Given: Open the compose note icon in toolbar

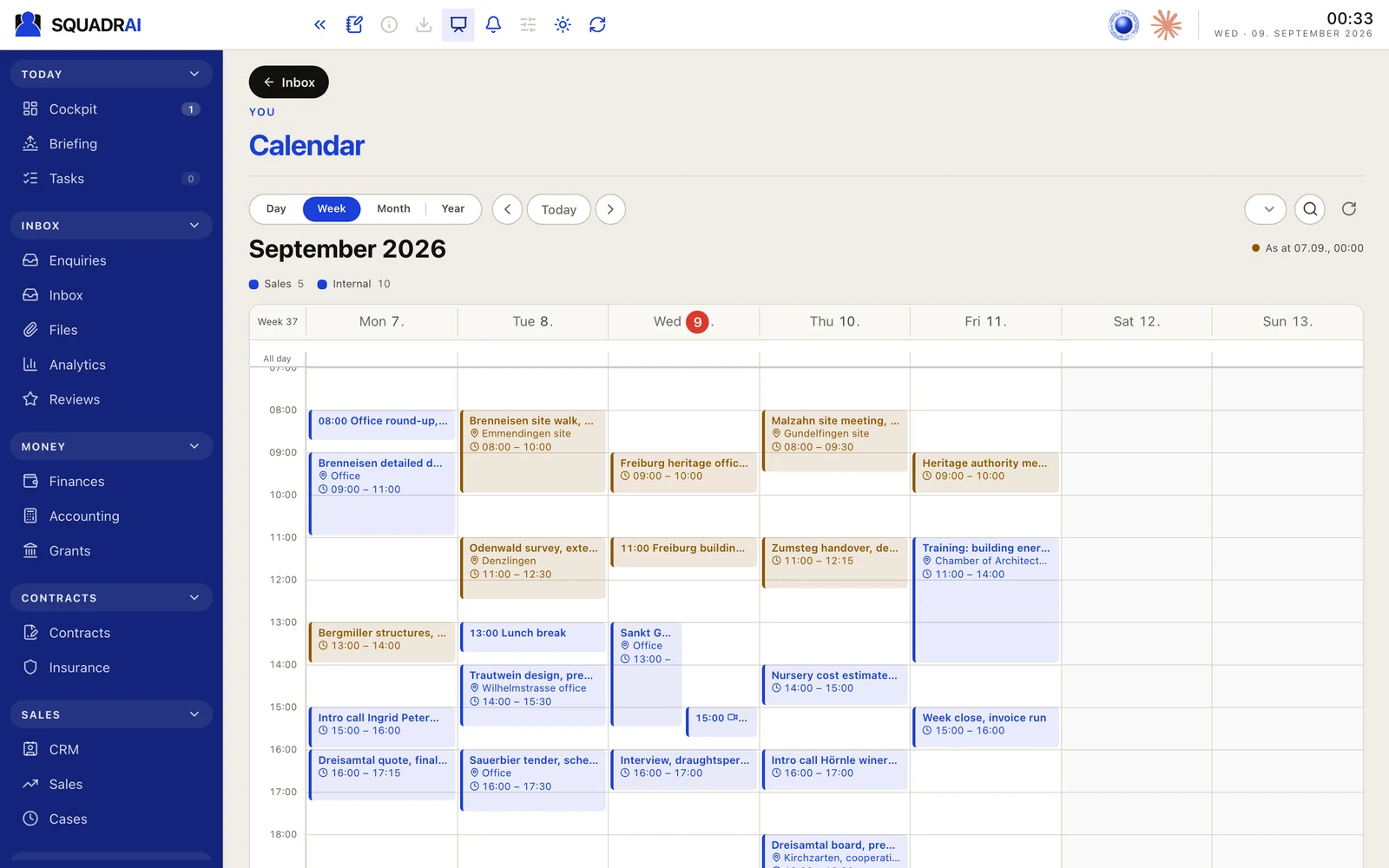Looking at the screenshot, I should 354,24.
